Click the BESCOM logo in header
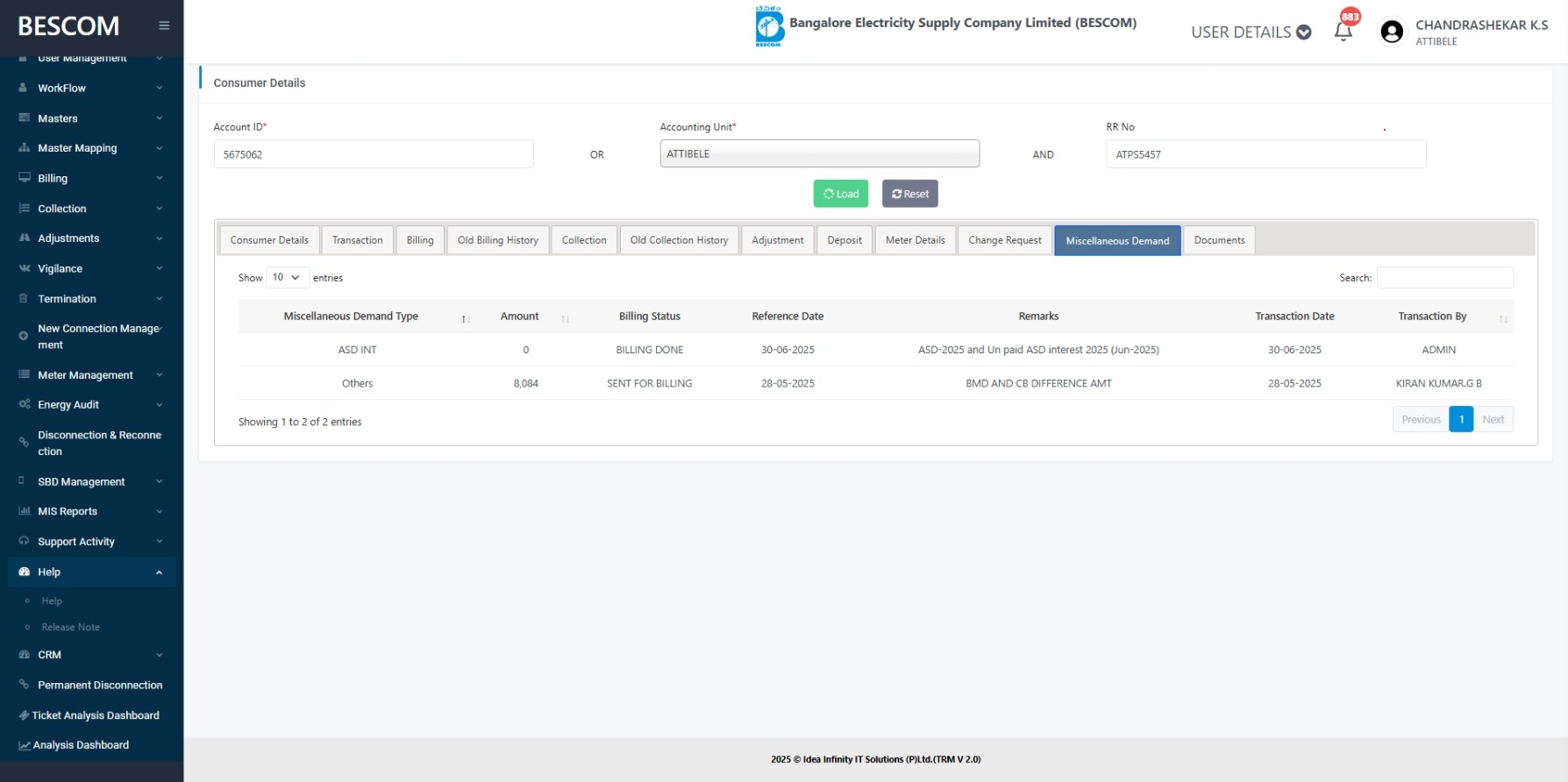 pos(769,25)
